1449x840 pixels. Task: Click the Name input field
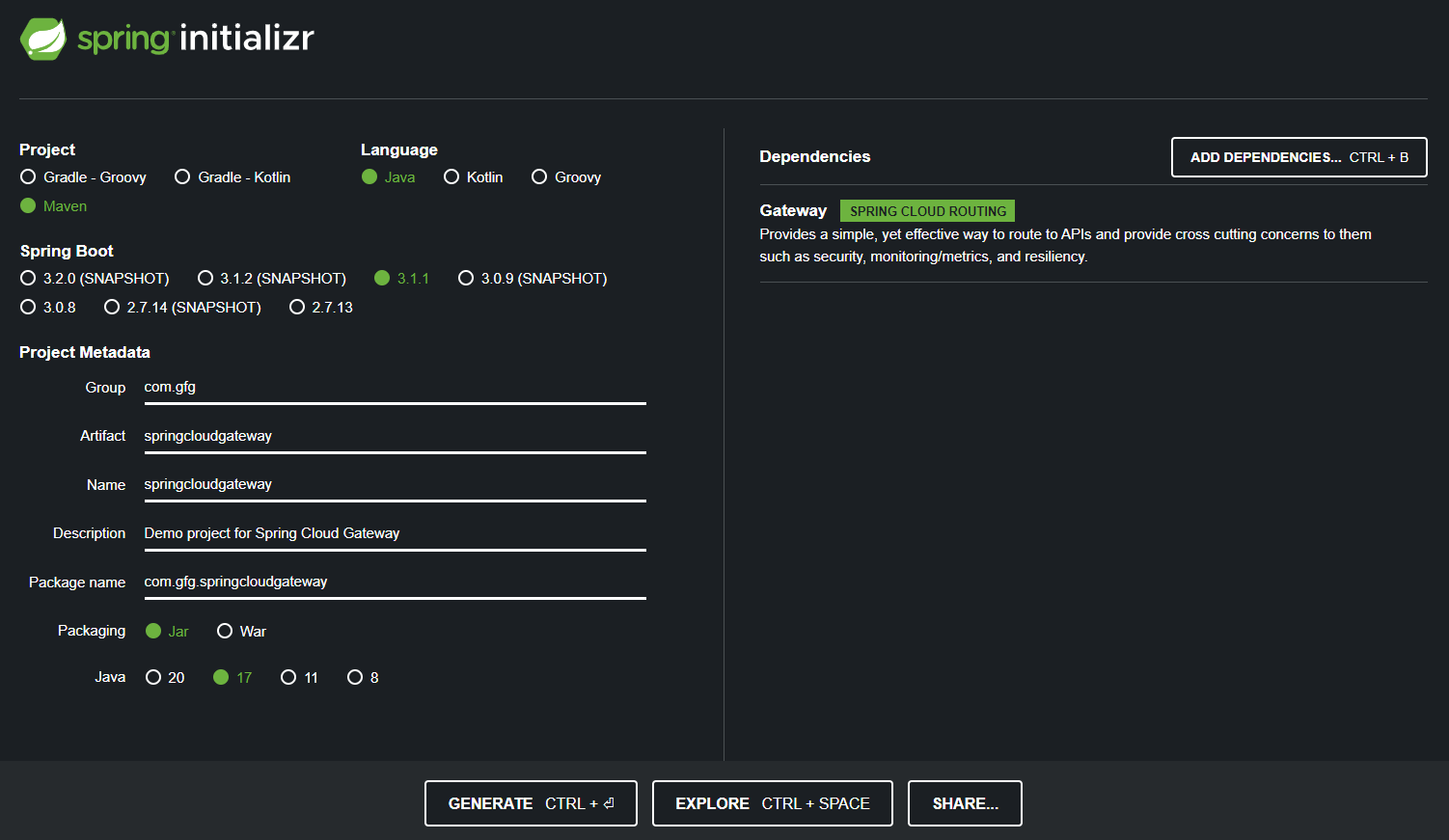pos(396,484)
